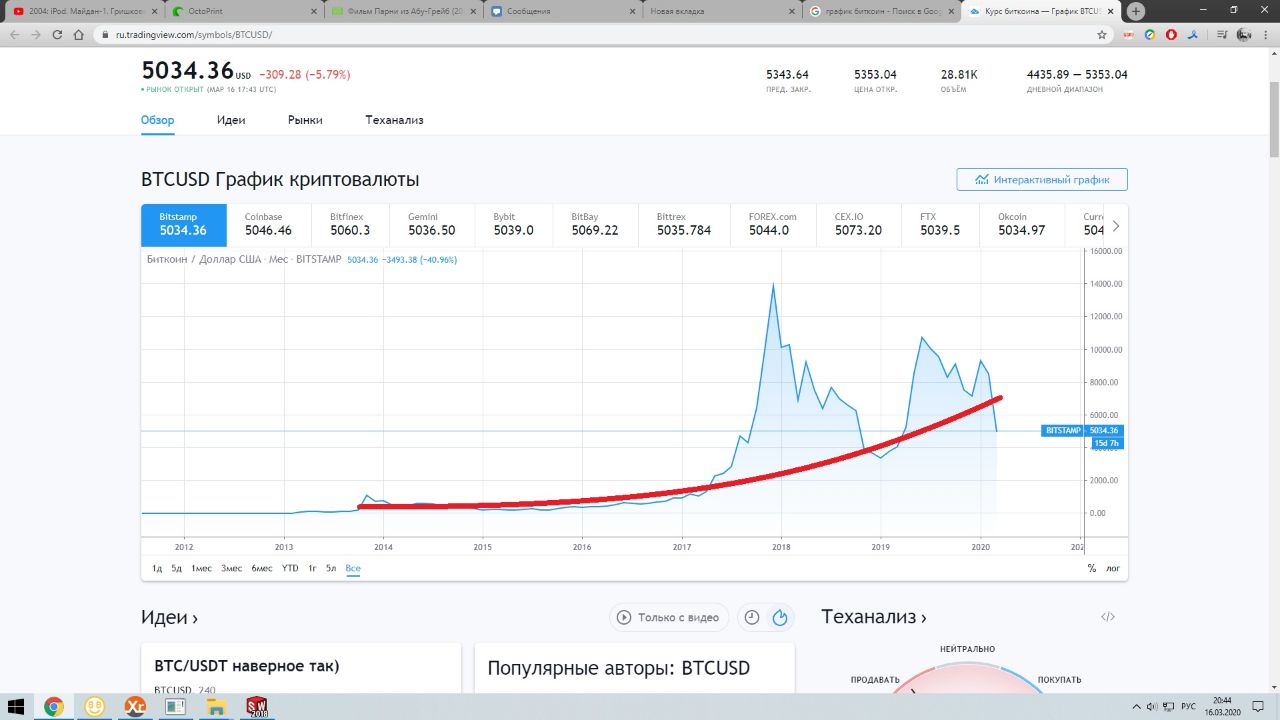Open the red stop-hand adblock extension
Screen dimensions: 1280x720
[1171, 34]
